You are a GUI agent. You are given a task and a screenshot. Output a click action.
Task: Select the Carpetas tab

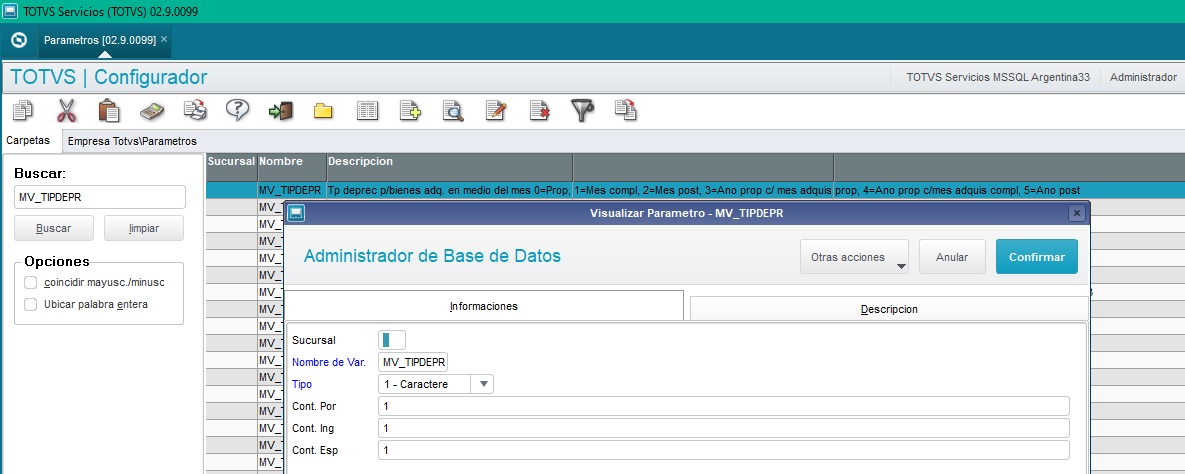(x=28, y=141)
